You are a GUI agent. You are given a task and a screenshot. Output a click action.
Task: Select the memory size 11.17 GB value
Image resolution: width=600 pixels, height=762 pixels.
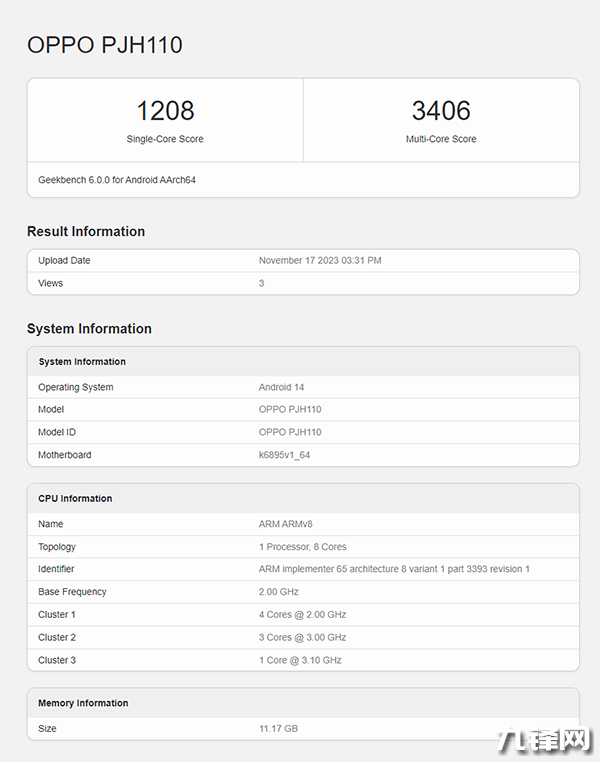tap(278, 728)
